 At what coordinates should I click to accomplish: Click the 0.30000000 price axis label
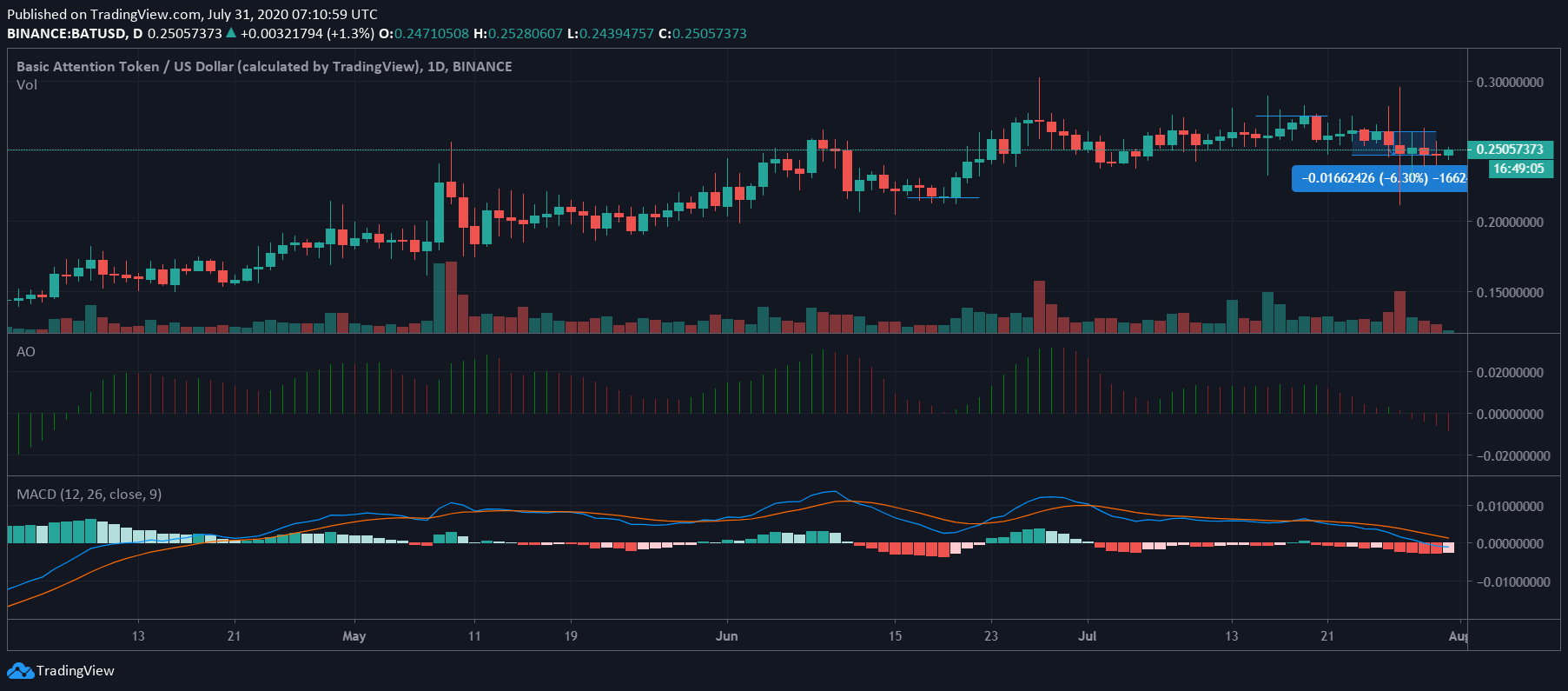[1510, 83]
